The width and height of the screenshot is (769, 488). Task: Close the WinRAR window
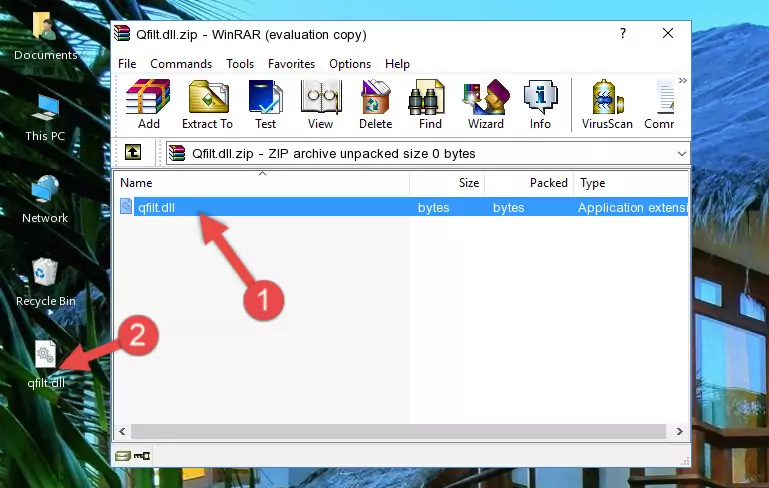667,33
